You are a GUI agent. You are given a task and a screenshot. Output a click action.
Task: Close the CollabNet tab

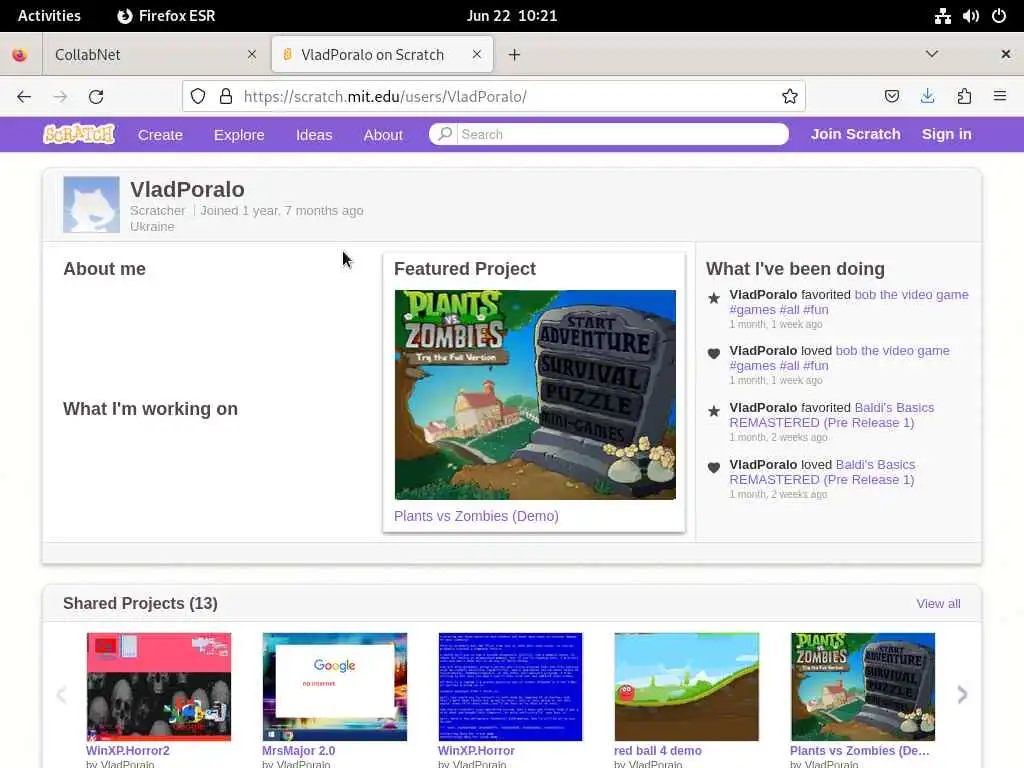click(x=252, y=55)
